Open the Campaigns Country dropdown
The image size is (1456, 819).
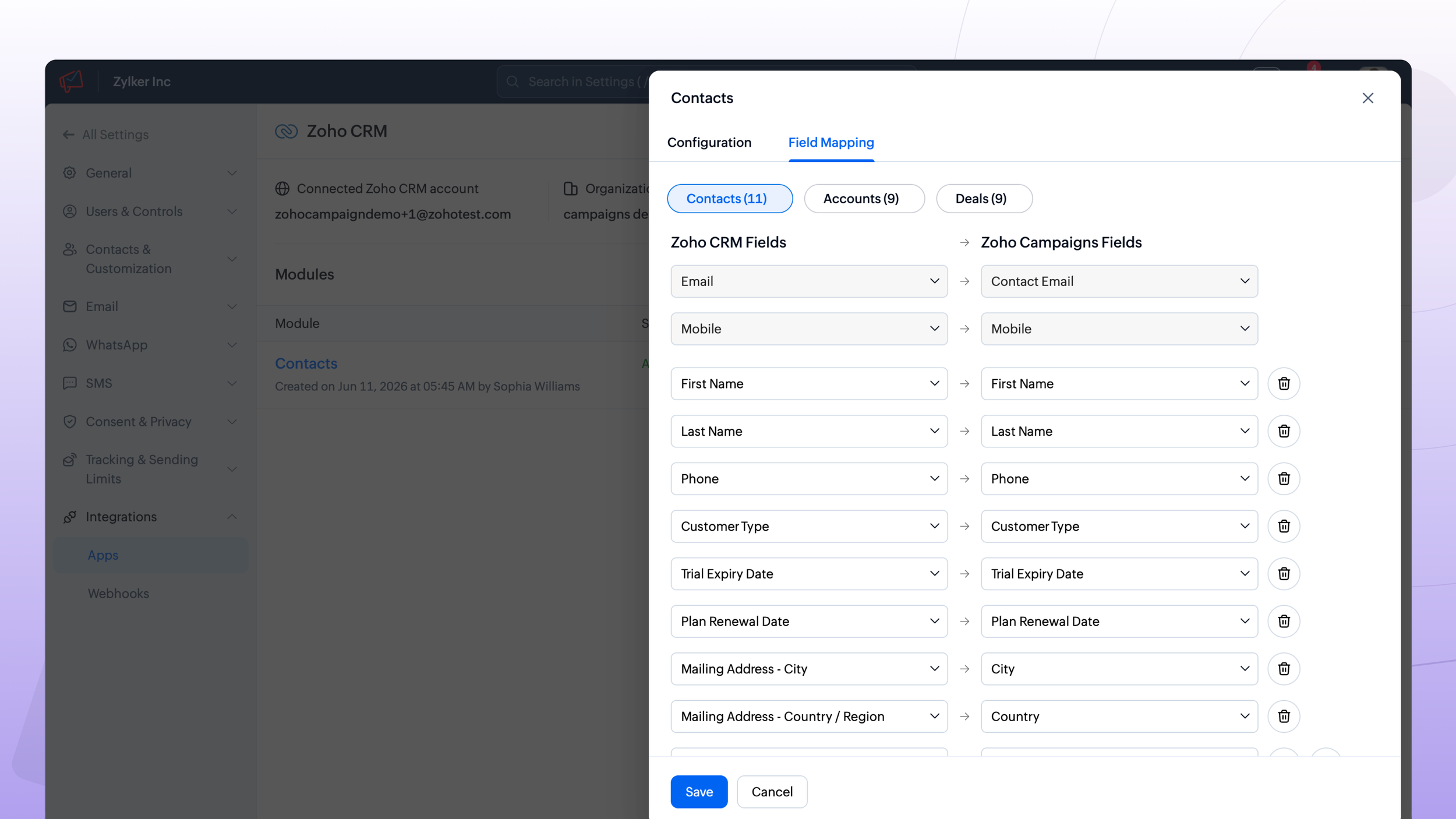[1119, 717]
